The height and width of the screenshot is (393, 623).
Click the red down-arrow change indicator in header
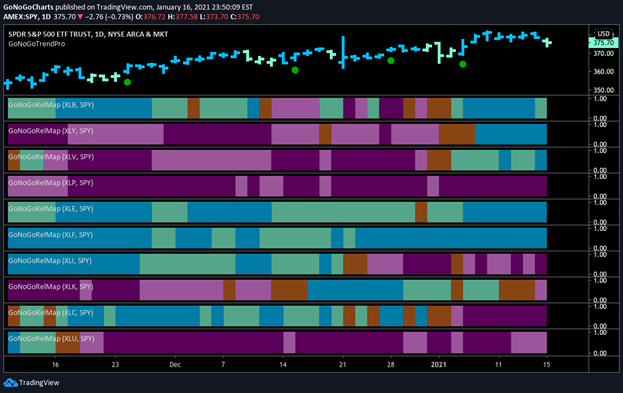point(80,17)
